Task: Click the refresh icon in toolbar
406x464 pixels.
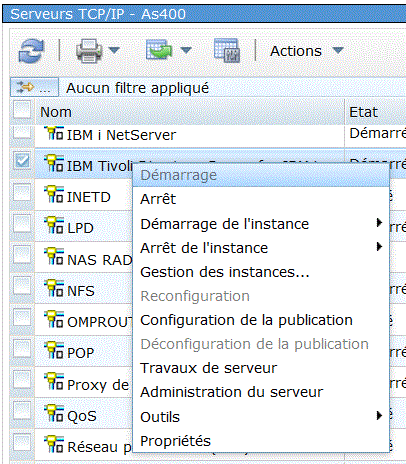Action: pyautogui.click(x=31, y=51)
